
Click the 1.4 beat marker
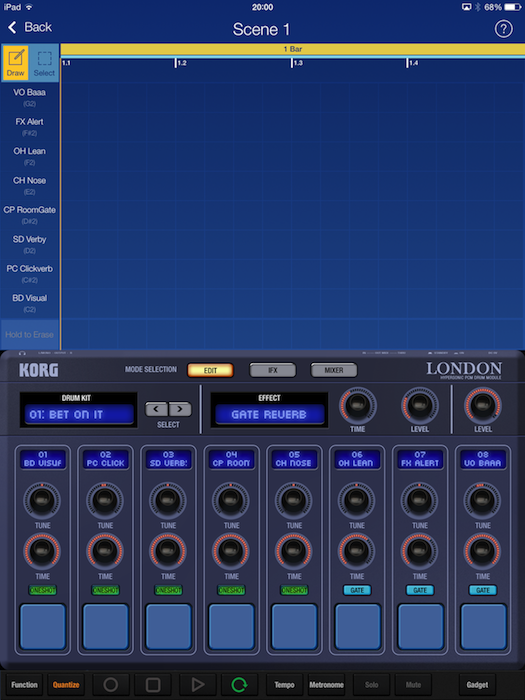pyautogui.click(x=413, y=63)
